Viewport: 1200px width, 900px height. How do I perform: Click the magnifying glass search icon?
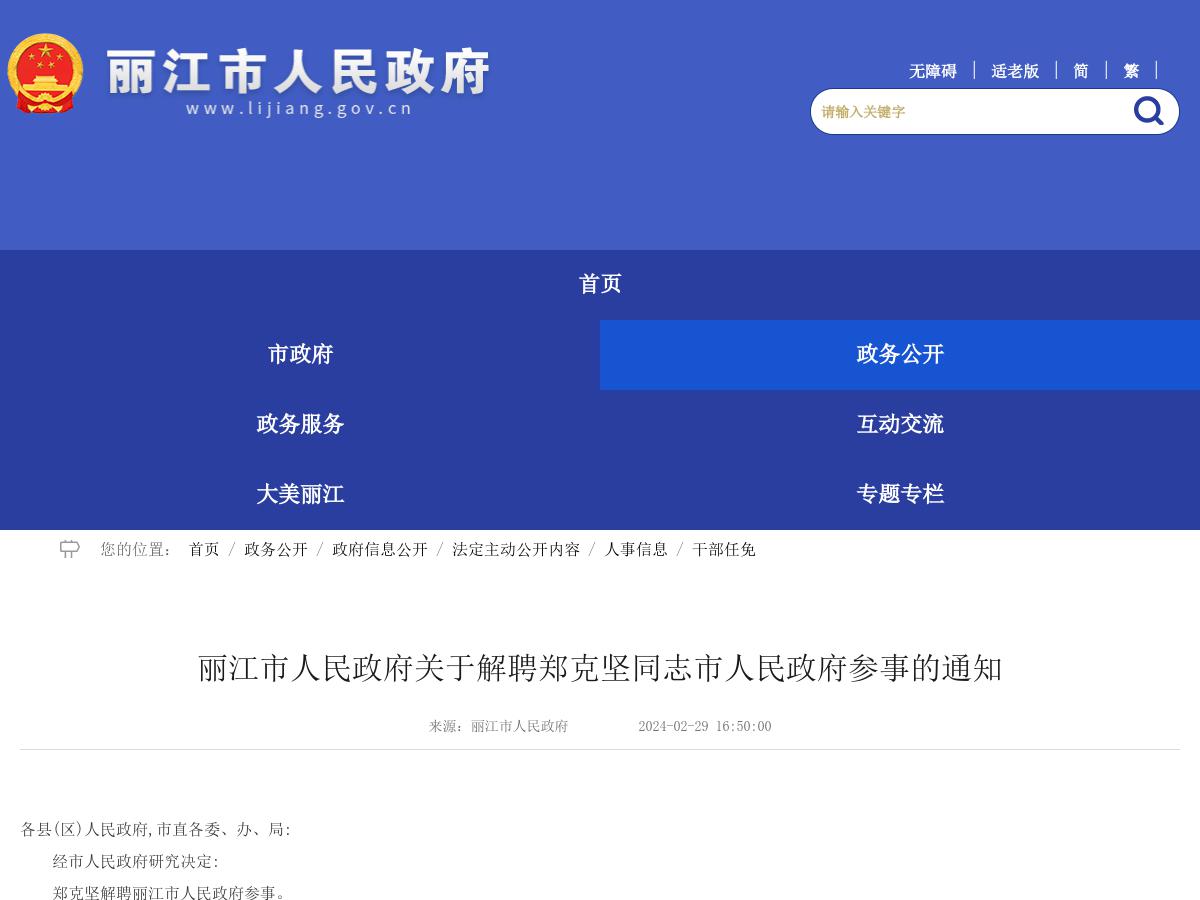(x=1147, y=111)
